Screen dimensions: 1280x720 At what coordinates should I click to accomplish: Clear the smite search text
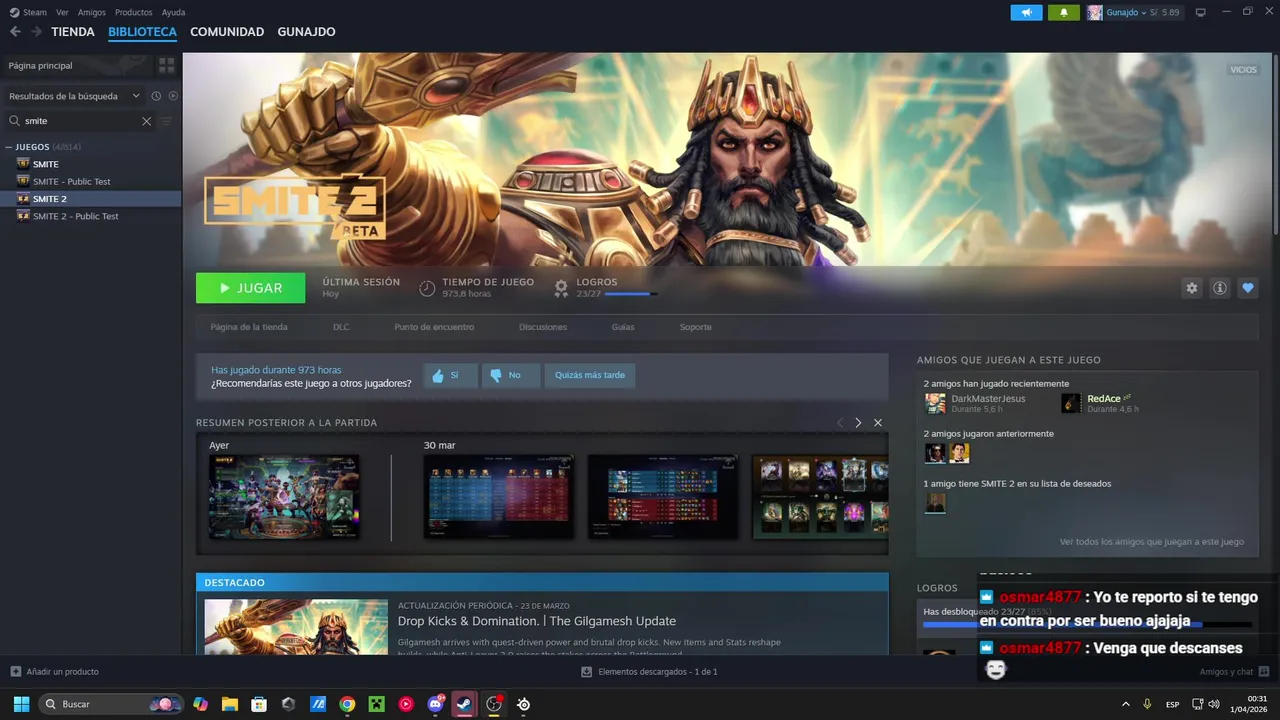pos(146,121)
